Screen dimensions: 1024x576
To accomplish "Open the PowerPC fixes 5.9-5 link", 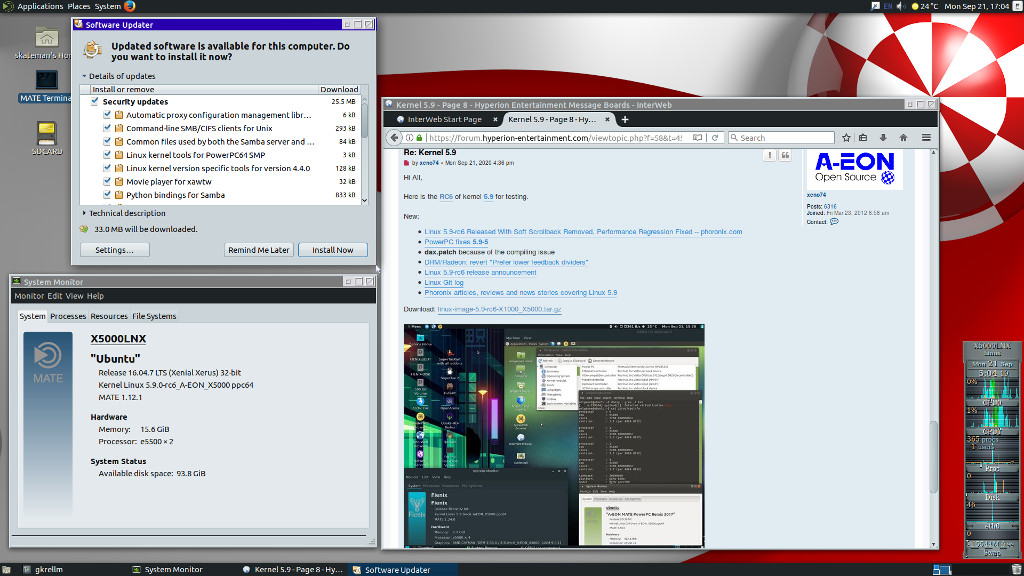I will [x=456, y=242].
